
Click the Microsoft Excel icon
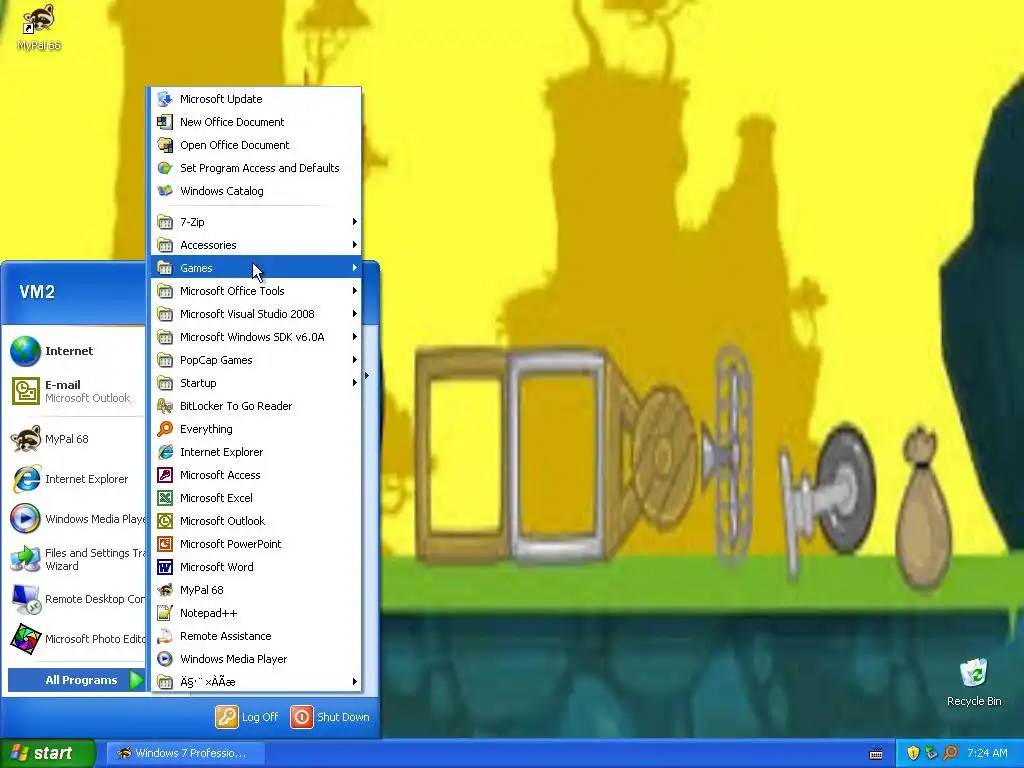tap(165, 498)
